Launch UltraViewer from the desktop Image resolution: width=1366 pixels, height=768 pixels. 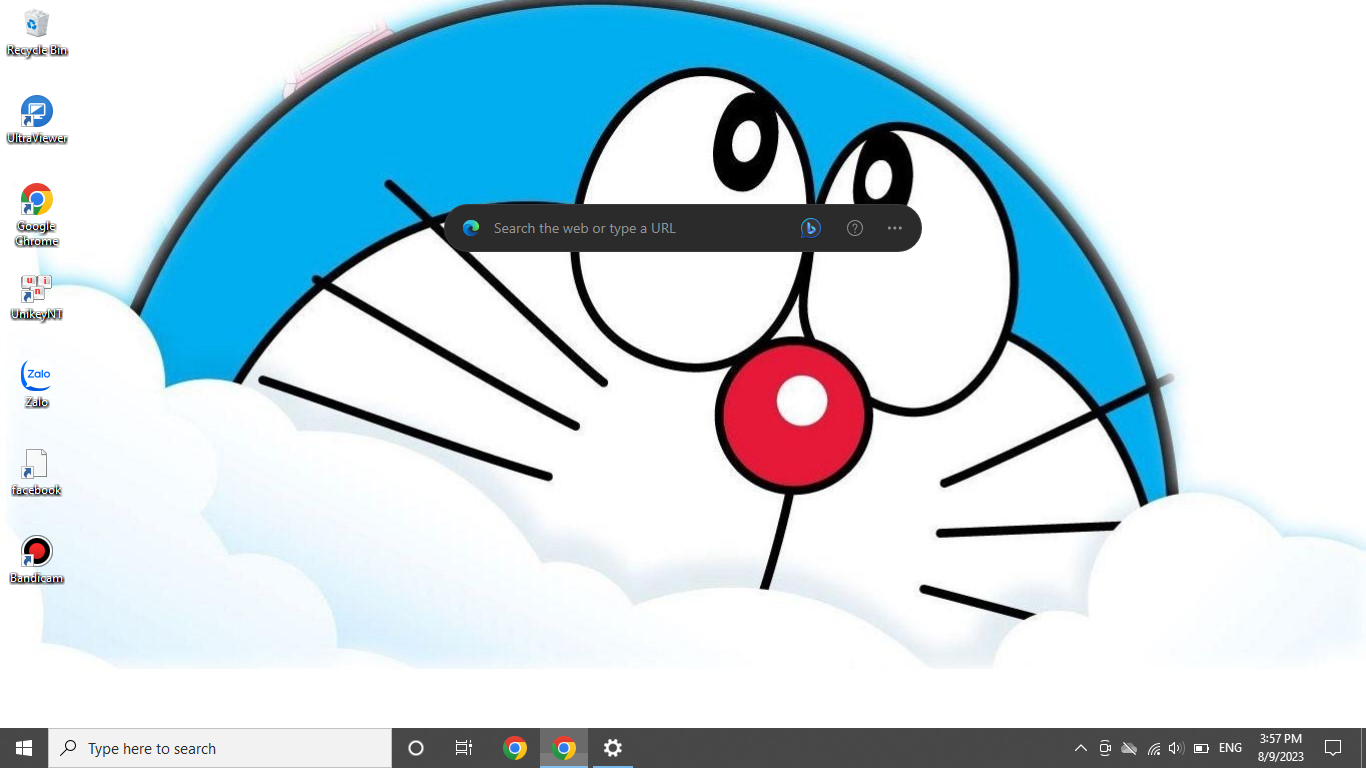(x=37, y=119)
